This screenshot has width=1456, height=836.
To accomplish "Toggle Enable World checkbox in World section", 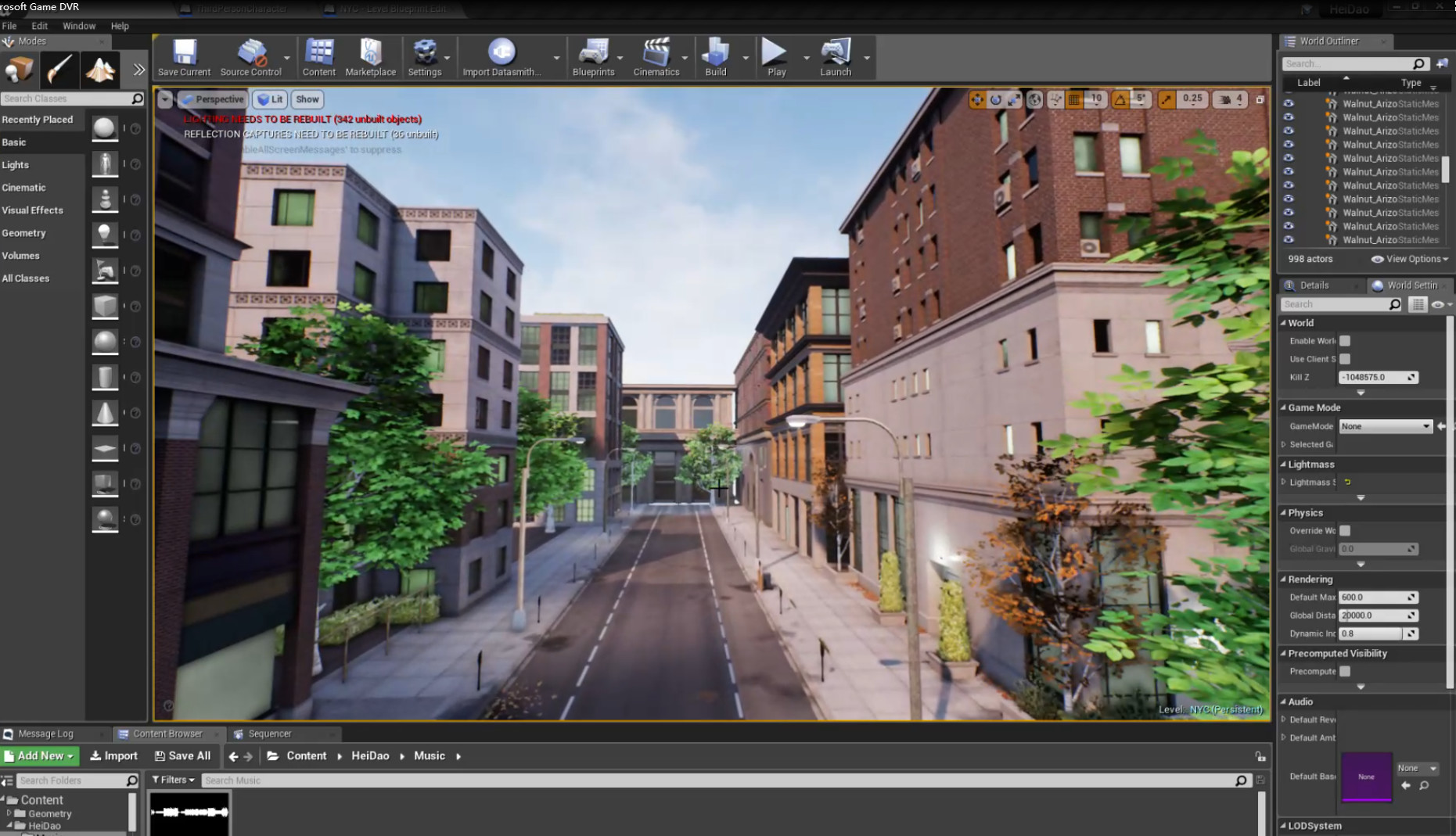I will coord(1345,341).
